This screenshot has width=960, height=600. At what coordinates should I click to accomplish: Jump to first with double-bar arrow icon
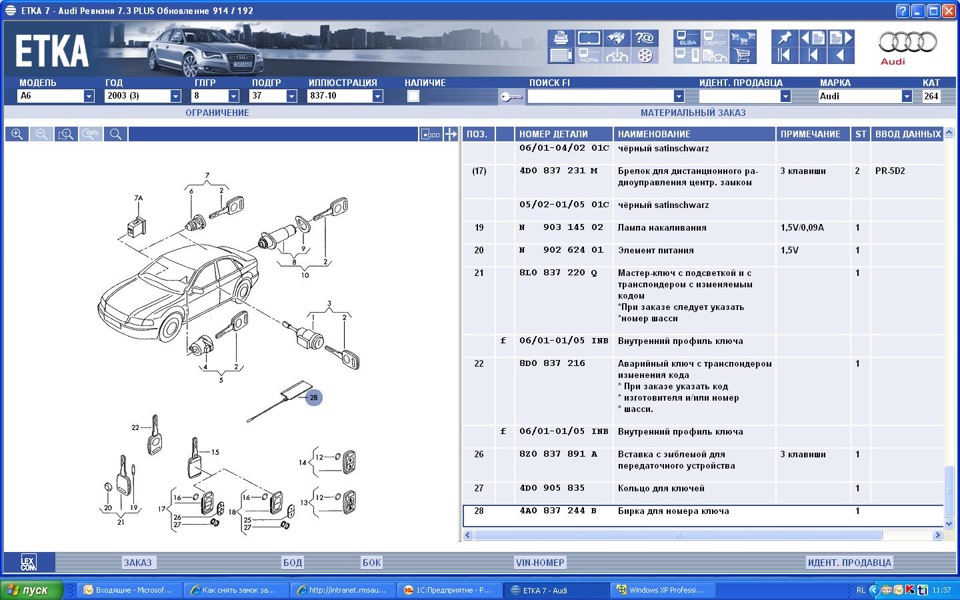[784, 56]
